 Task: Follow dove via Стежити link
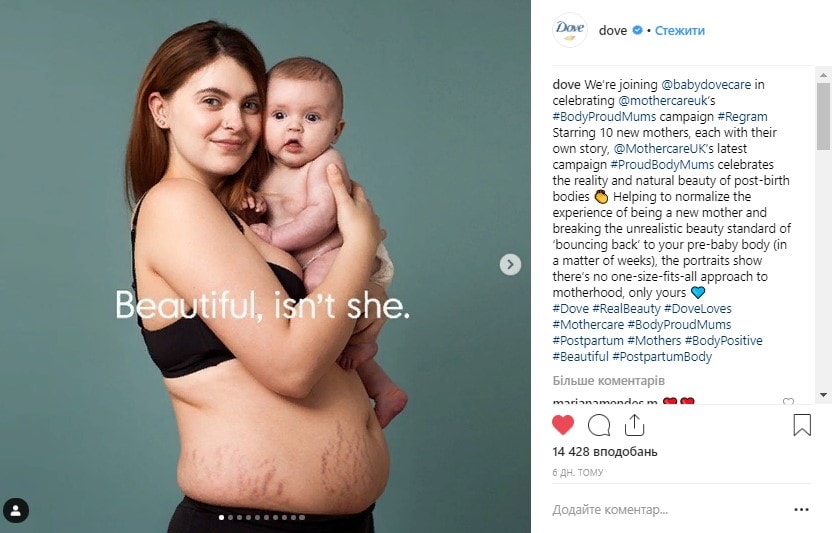[x=680, y=31]
